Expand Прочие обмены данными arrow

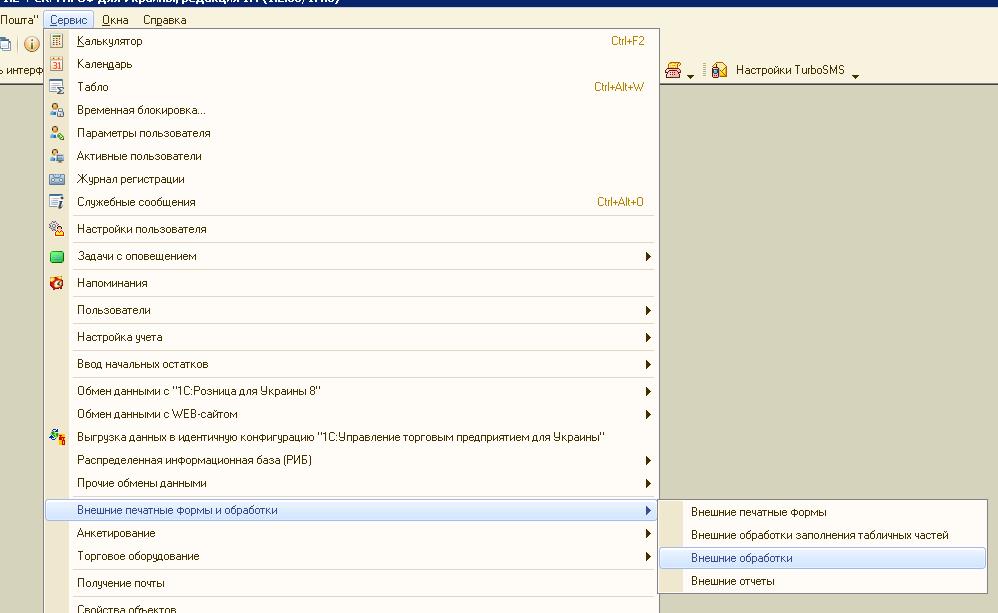(647, 483)
